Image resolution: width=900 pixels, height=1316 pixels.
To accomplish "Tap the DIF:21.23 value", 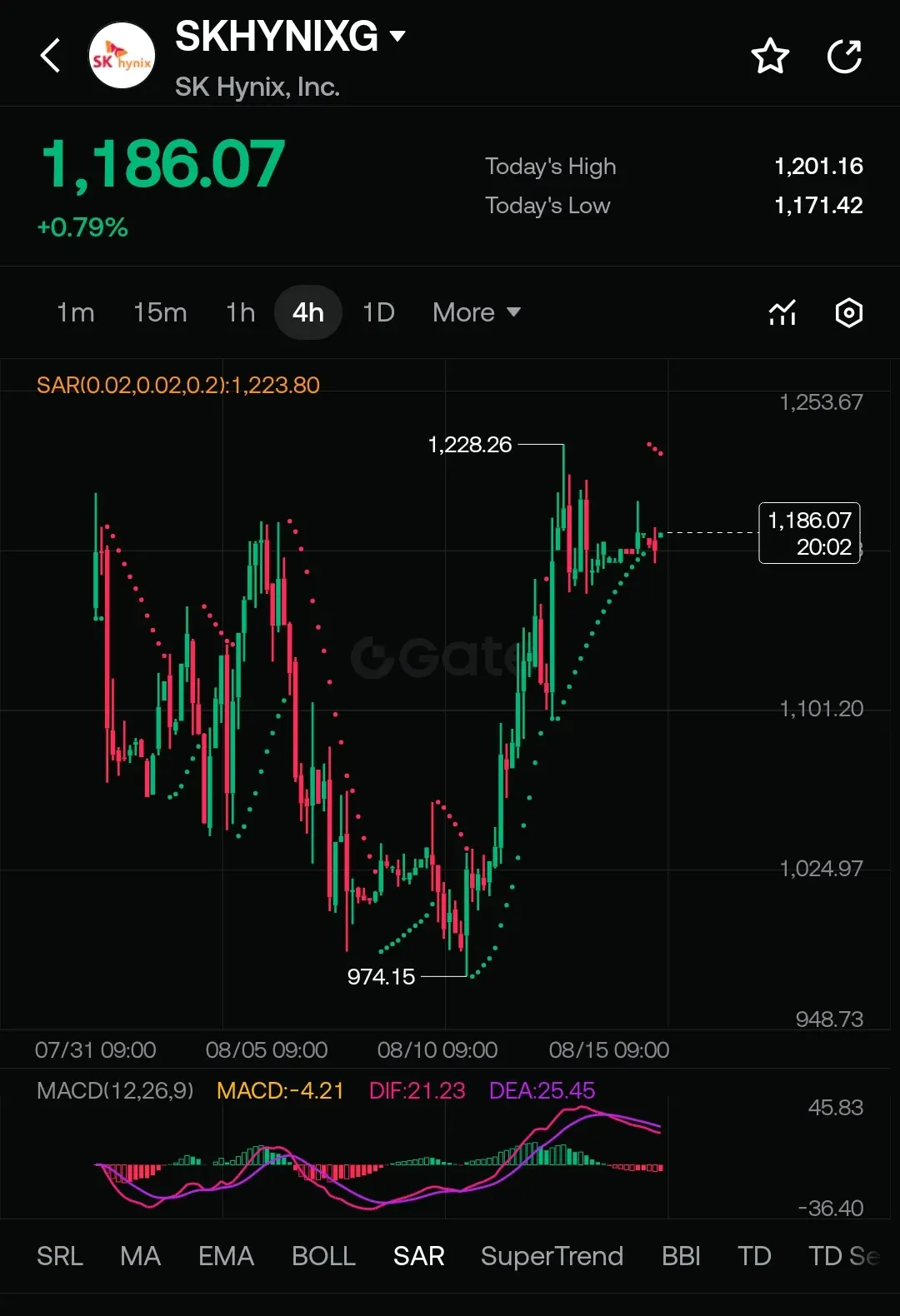I will click(x=417, y=1091).
